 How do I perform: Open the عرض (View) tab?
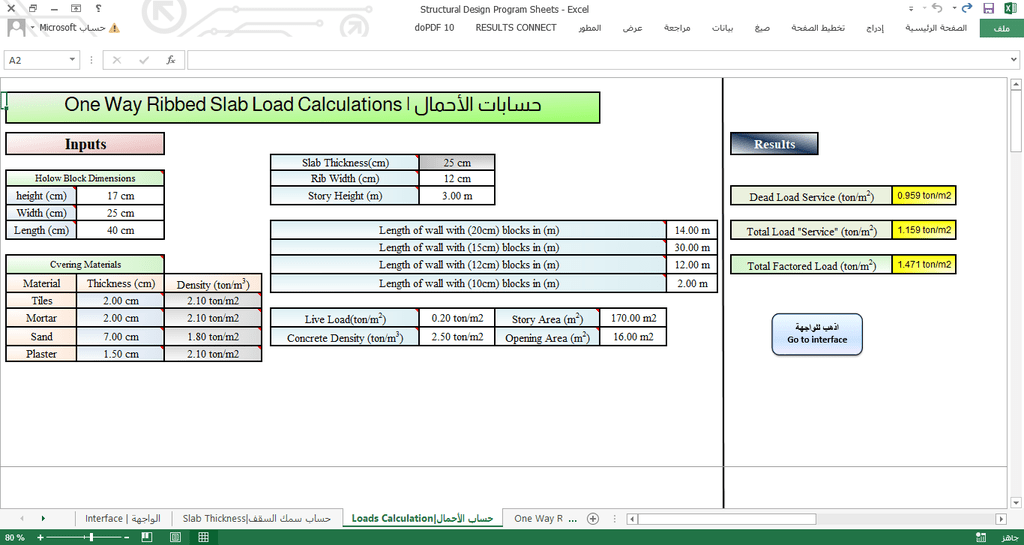(632, 28)
